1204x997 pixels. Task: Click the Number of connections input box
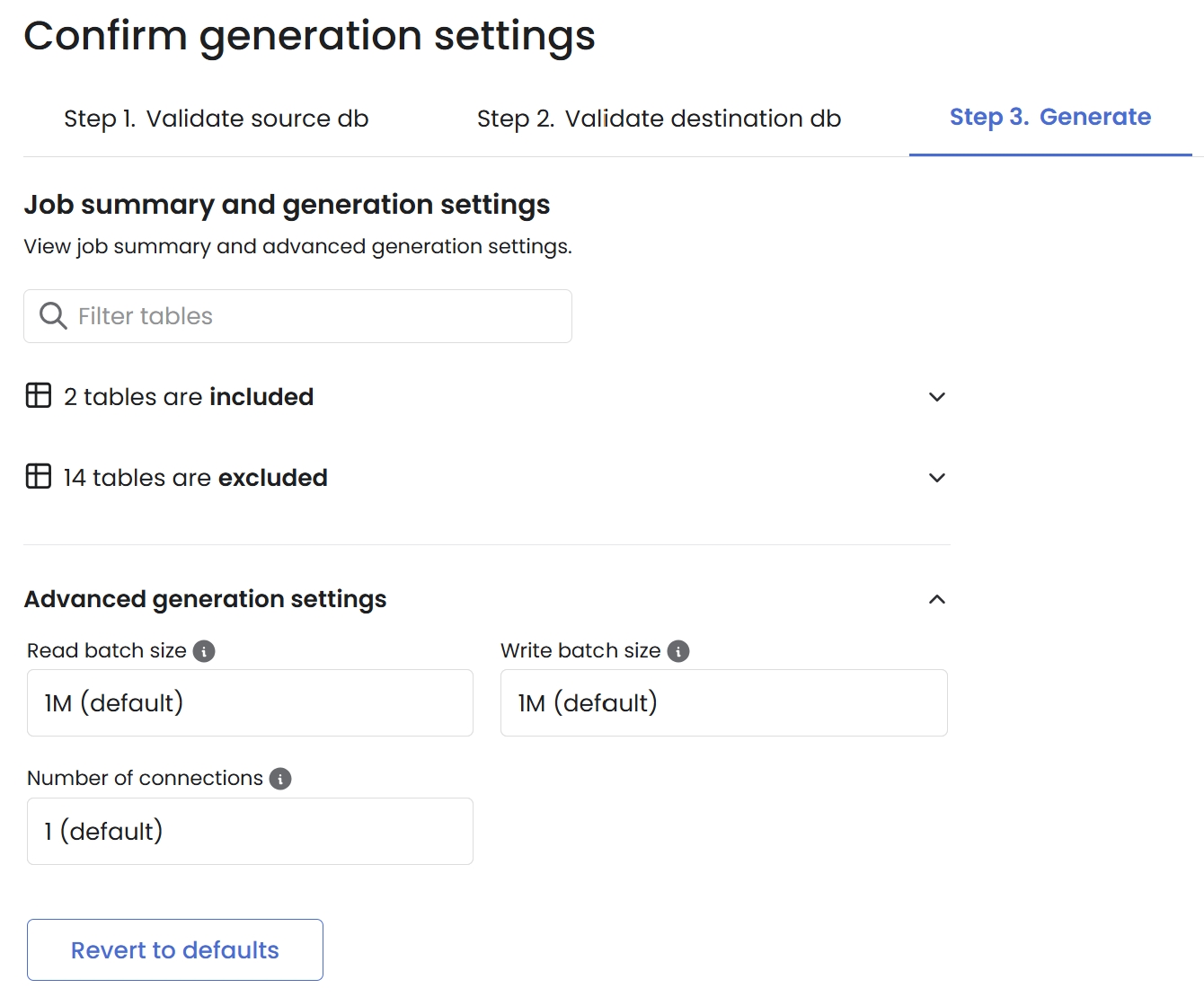[x=250, y=831]
